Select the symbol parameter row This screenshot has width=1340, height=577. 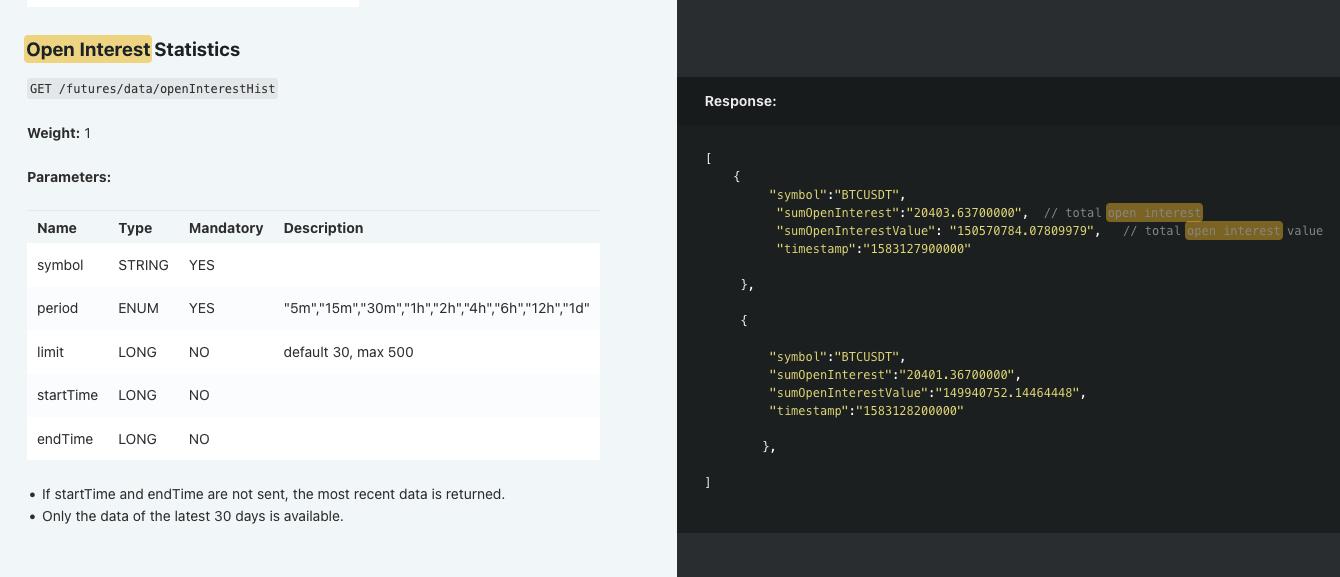click(x=313, y=265)
